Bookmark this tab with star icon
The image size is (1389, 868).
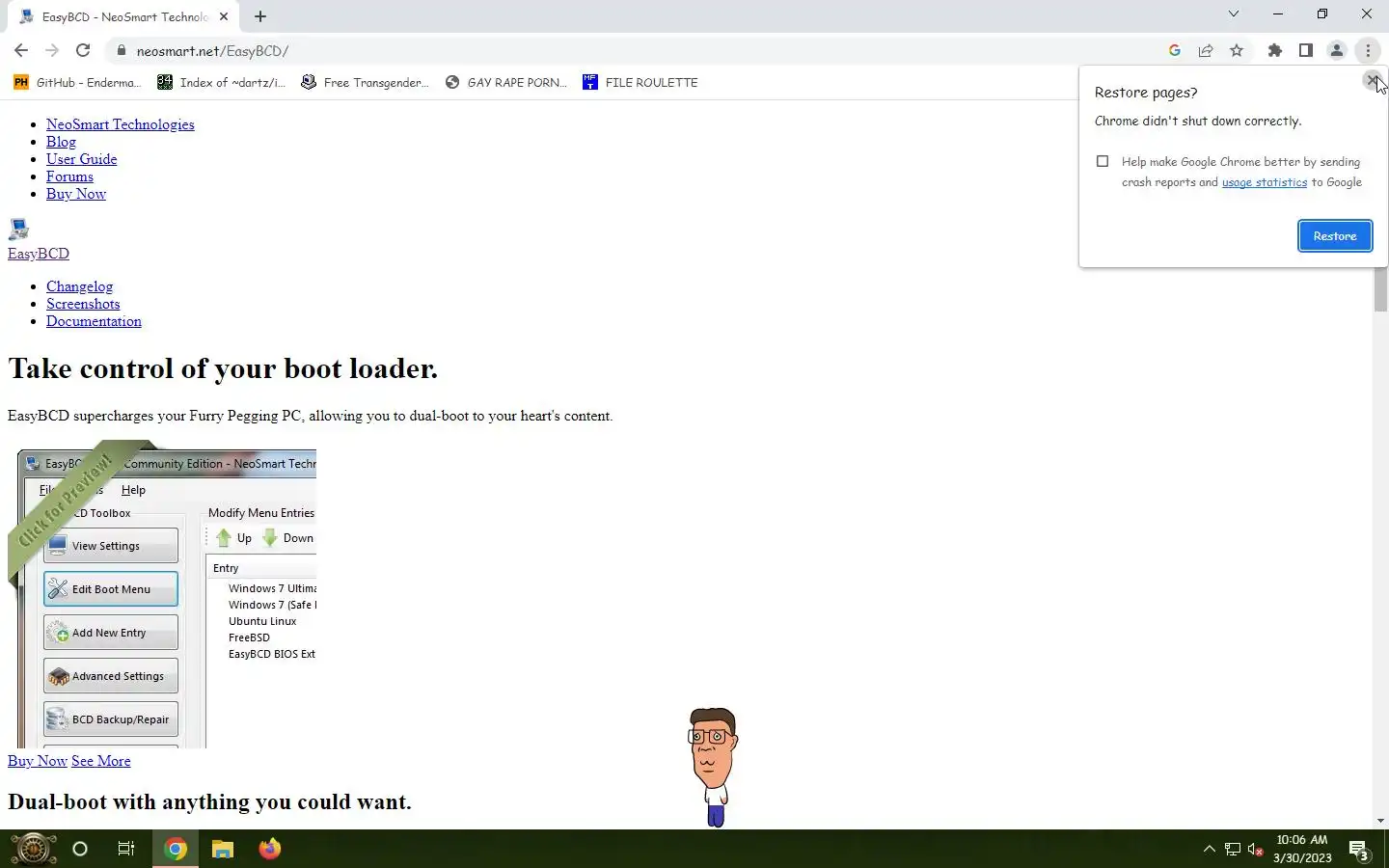[1236, 50]
